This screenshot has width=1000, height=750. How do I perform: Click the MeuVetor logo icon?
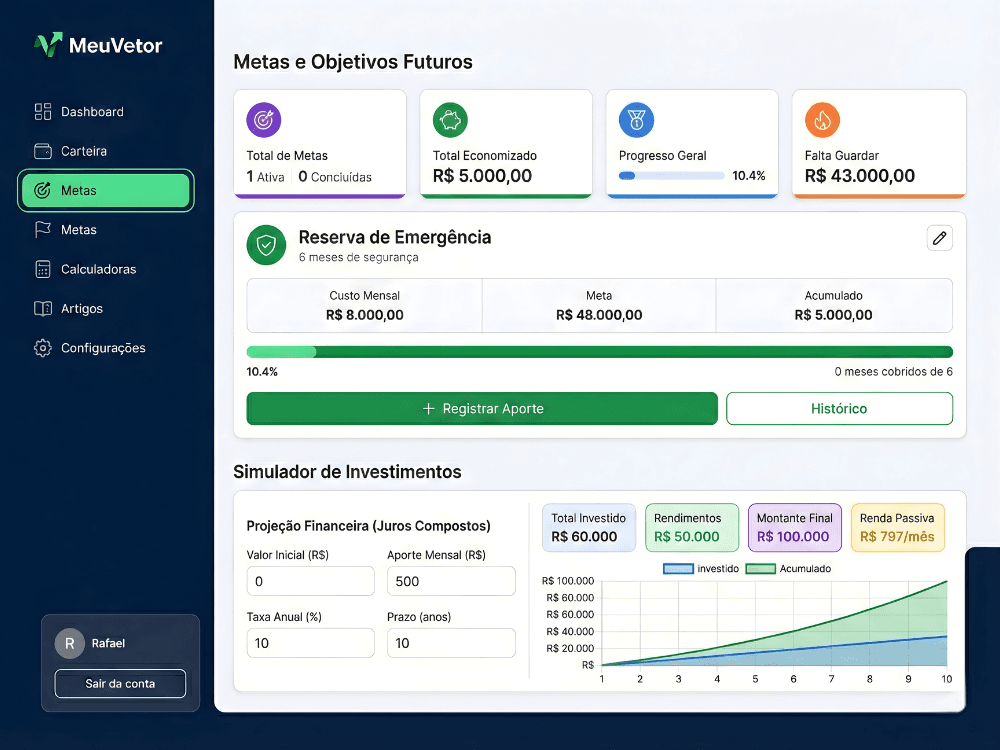(44, 44)
